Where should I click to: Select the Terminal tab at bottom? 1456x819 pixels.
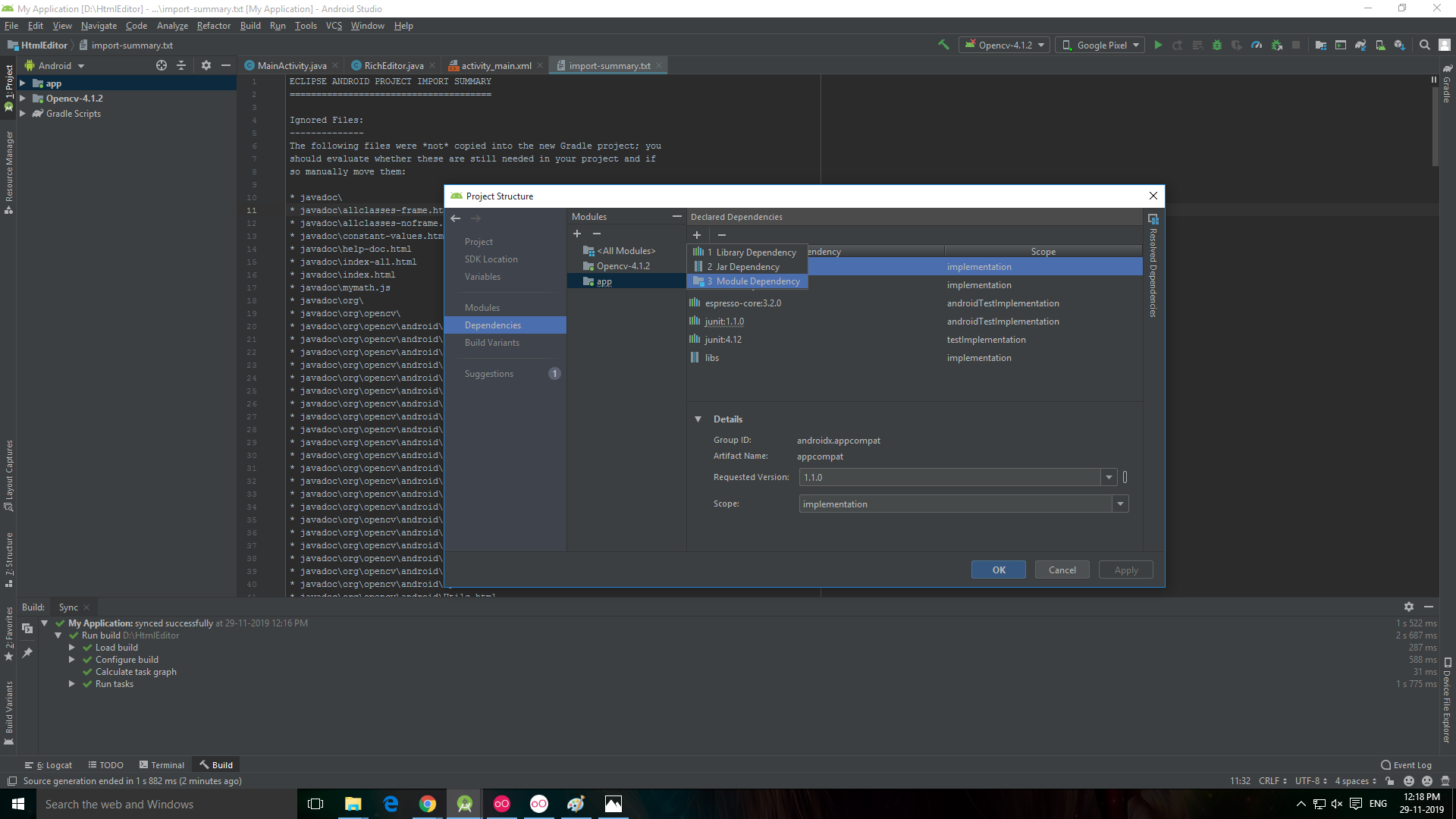pyautogui.click(x=162, y=765)
